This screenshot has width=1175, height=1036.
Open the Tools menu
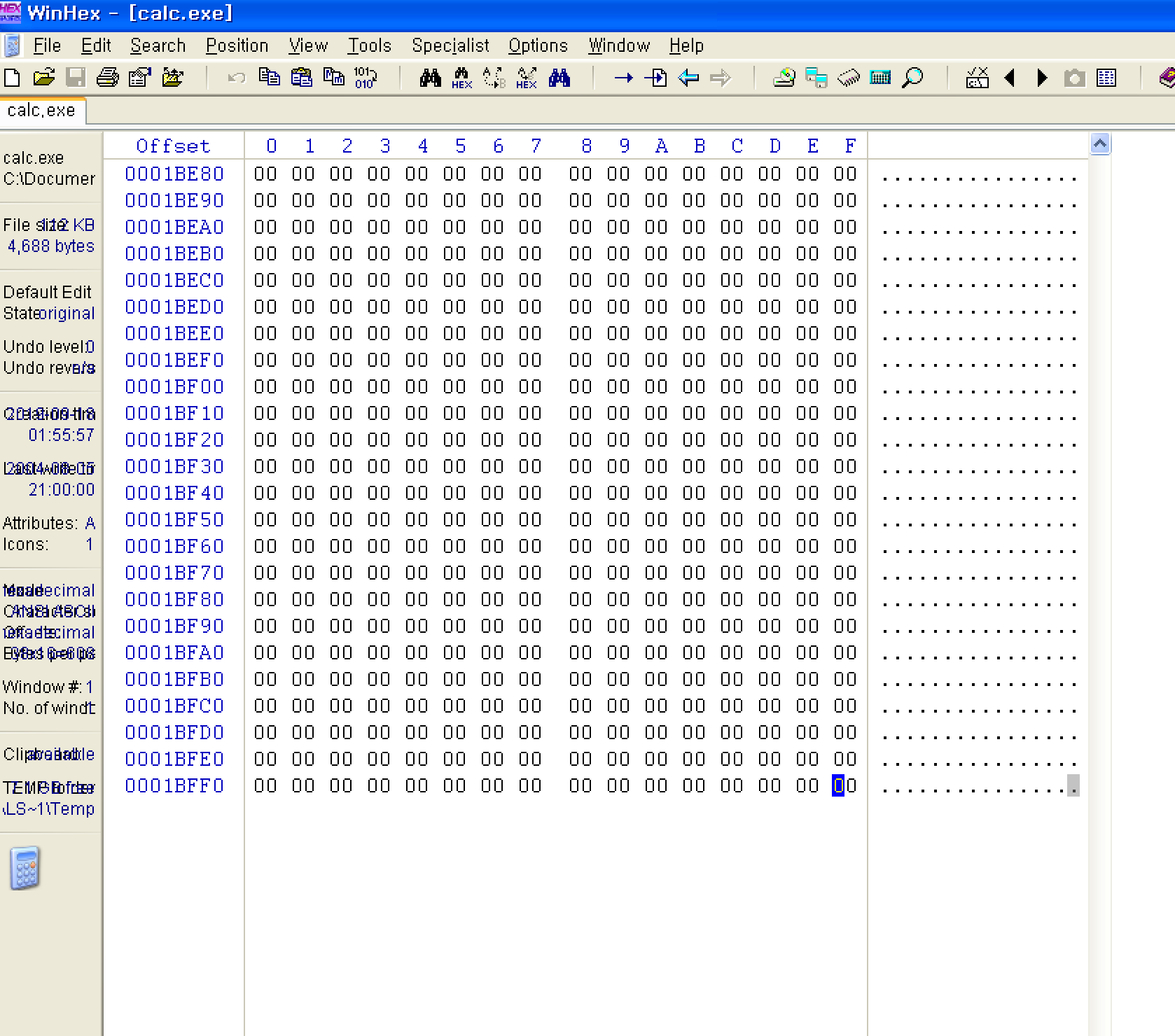click(369, 45)
